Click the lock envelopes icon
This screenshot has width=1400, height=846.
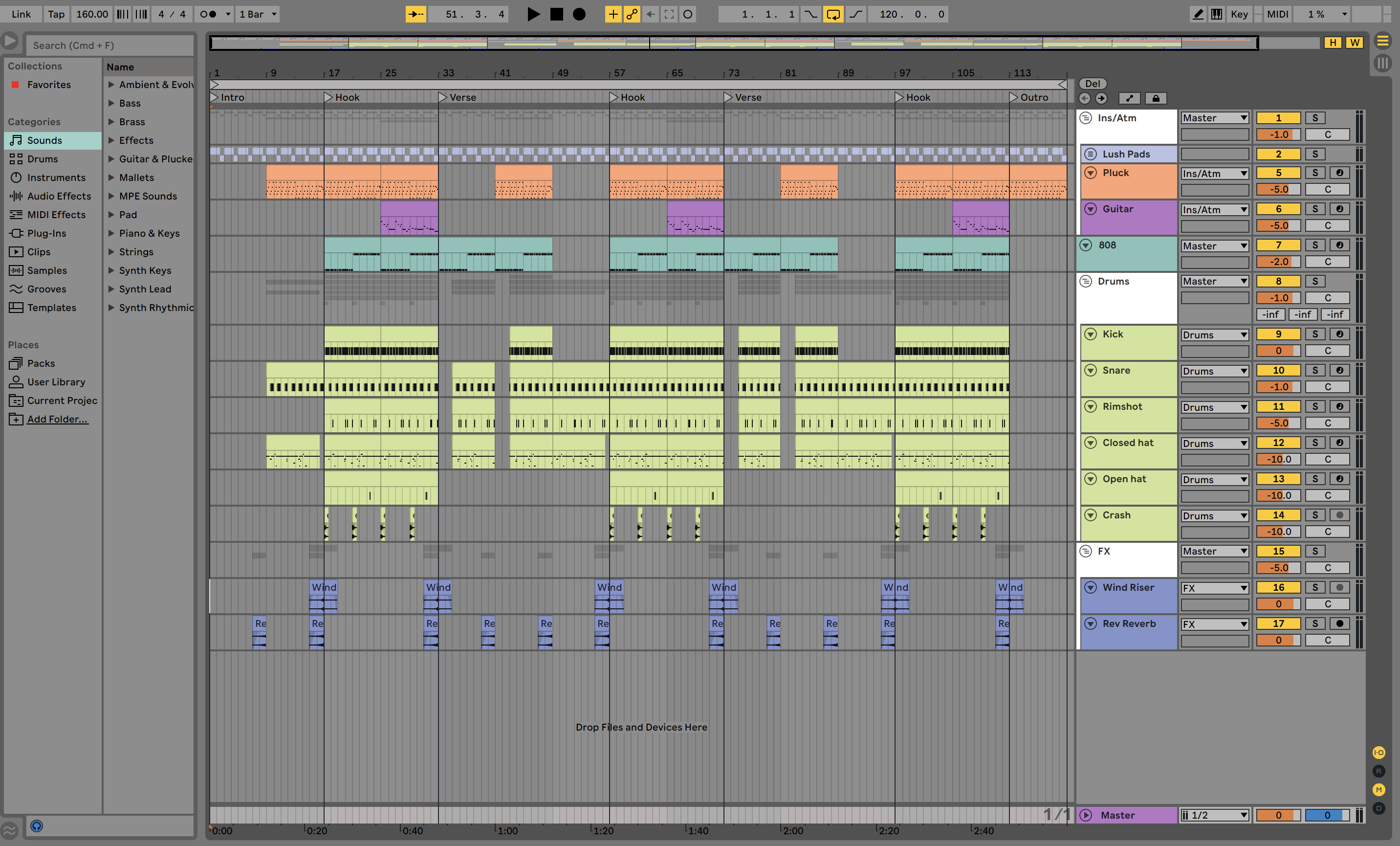pos(1156,98)
